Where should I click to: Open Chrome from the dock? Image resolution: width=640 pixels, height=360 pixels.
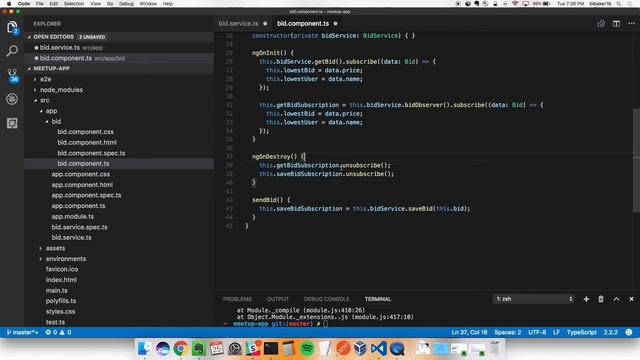180,349
